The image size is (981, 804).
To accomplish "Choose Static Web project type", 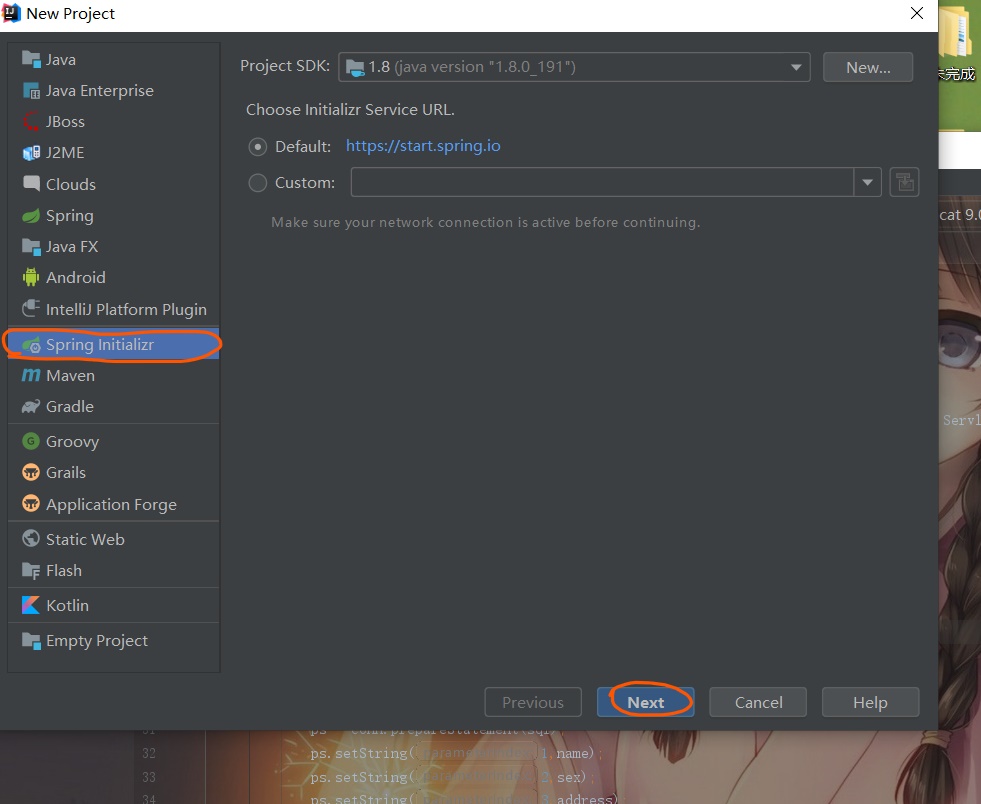I will [x=113, y=539].
